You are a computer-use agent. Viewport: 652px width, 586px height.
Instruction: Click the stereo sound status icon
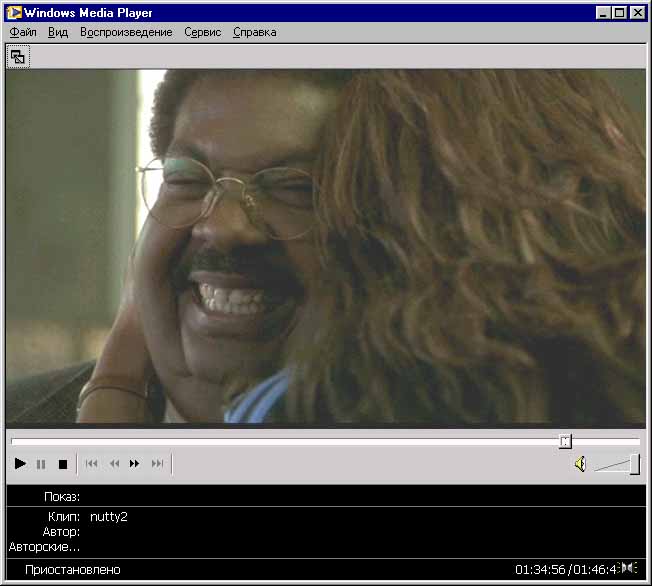(629, 568)
